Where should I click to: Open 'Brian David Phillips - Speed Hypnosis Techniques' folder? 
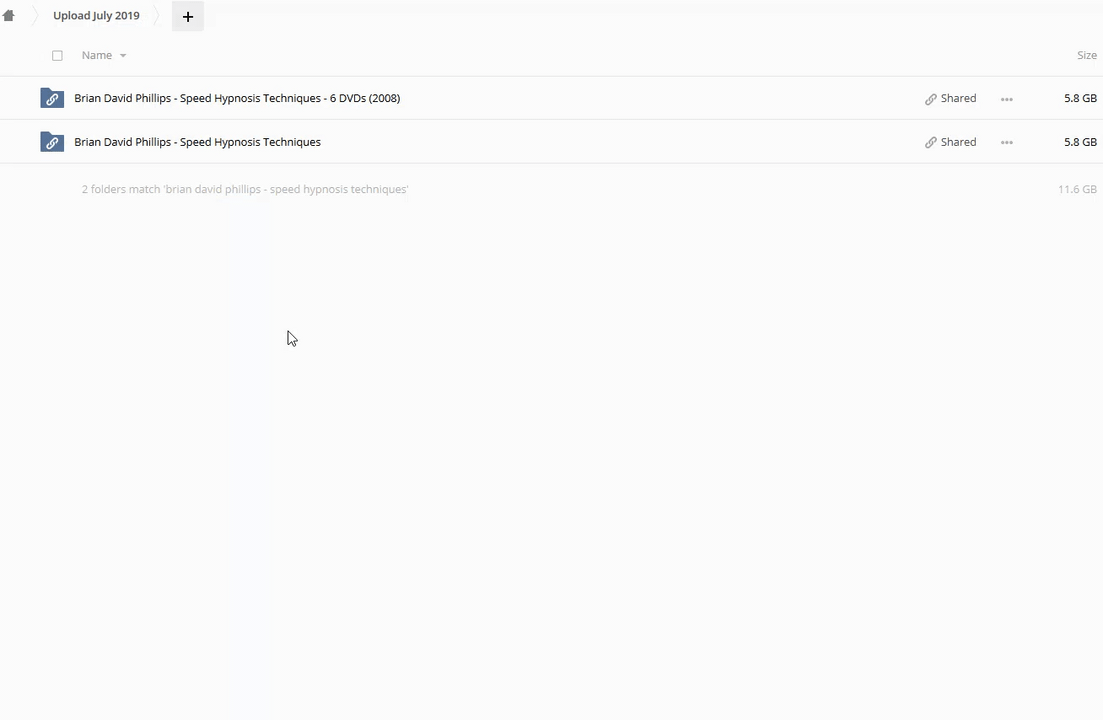[197, 142]
